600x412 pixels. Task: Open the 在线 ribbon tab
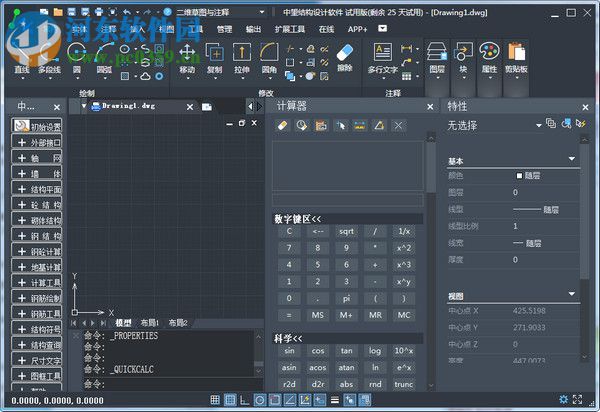(x=326, y=29)
